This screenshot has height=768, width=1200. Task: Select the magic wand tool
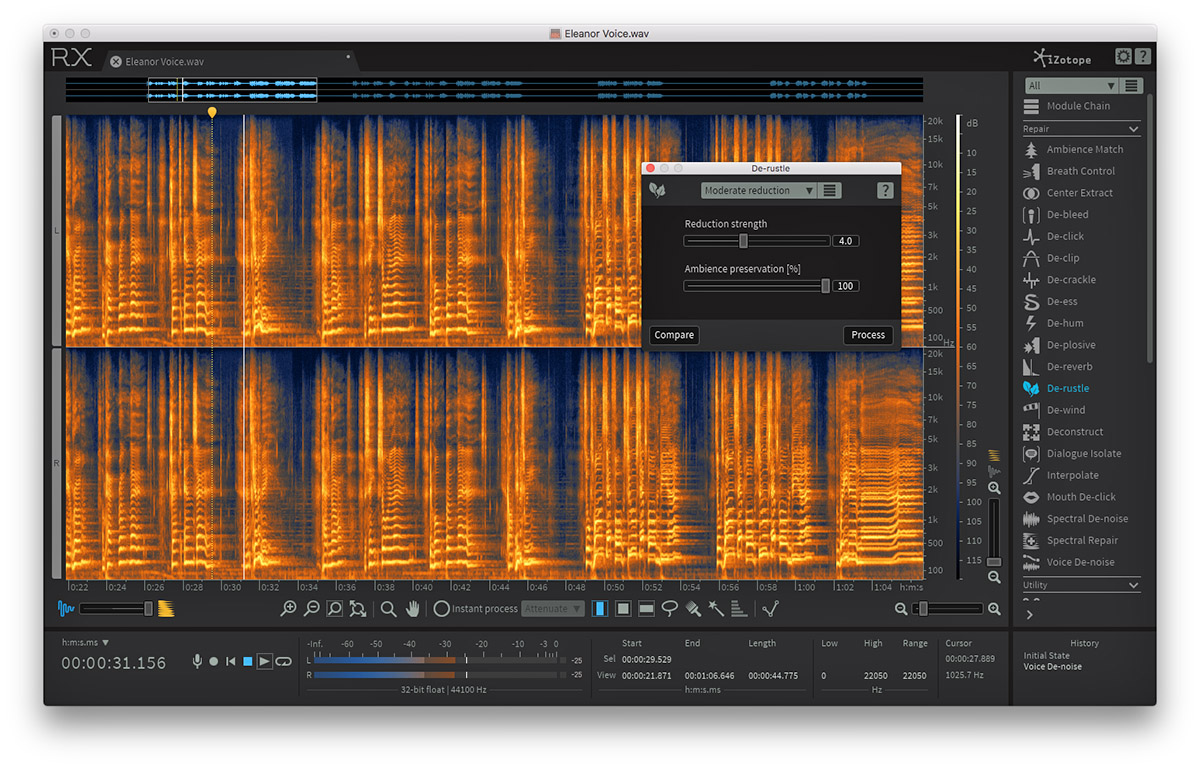[x=716, y=608]
